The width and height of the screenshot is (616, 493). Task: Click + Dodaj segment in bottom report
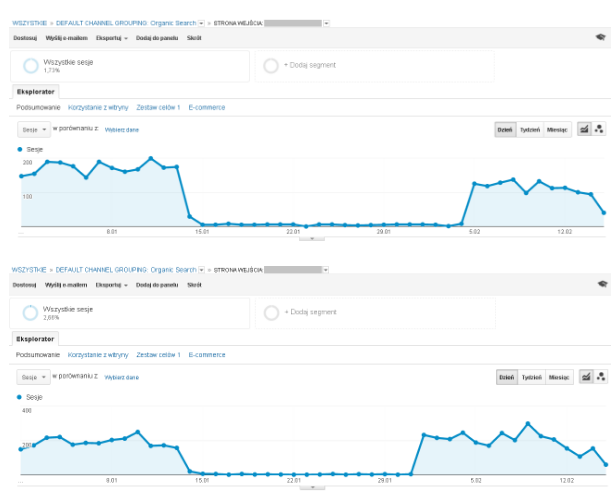point(310,312)
